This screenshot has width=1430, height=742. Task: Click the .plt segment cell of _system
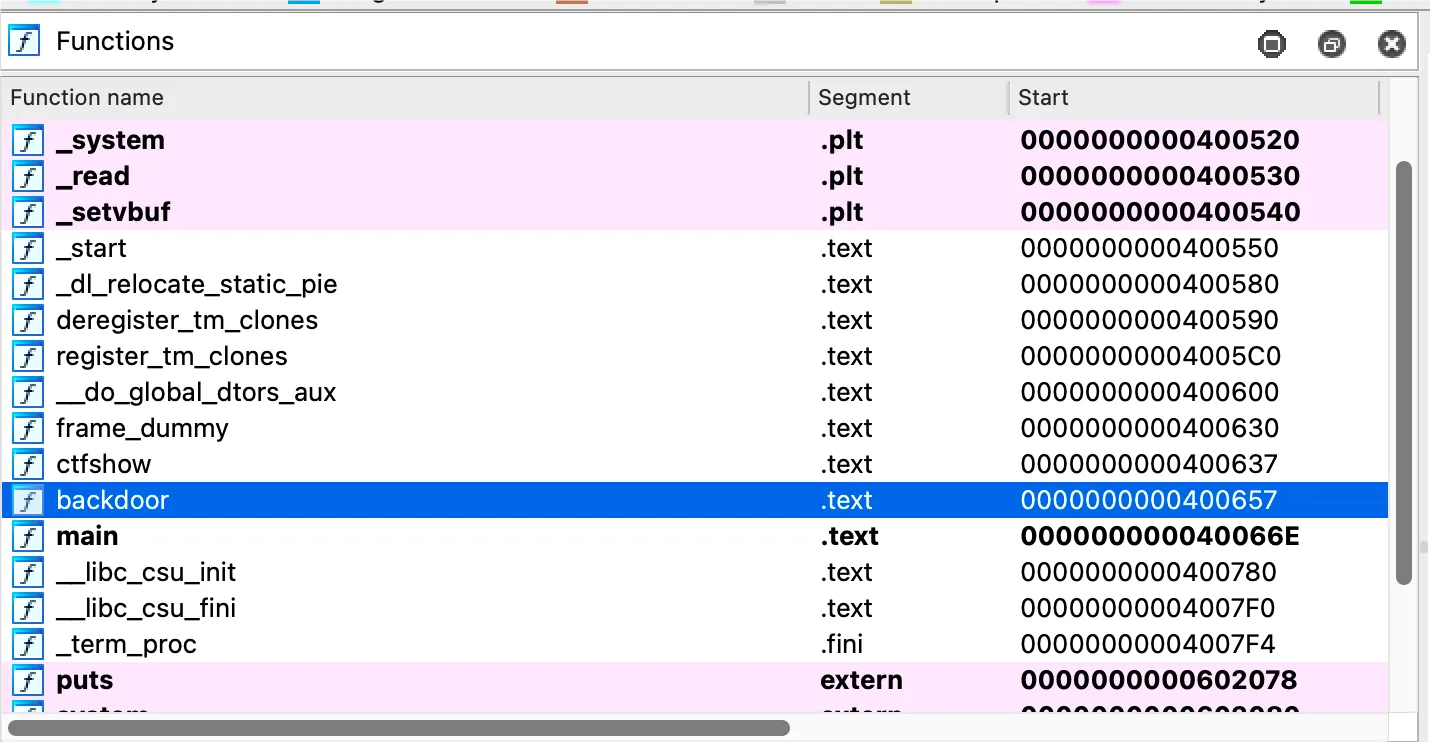click(842, 141)
